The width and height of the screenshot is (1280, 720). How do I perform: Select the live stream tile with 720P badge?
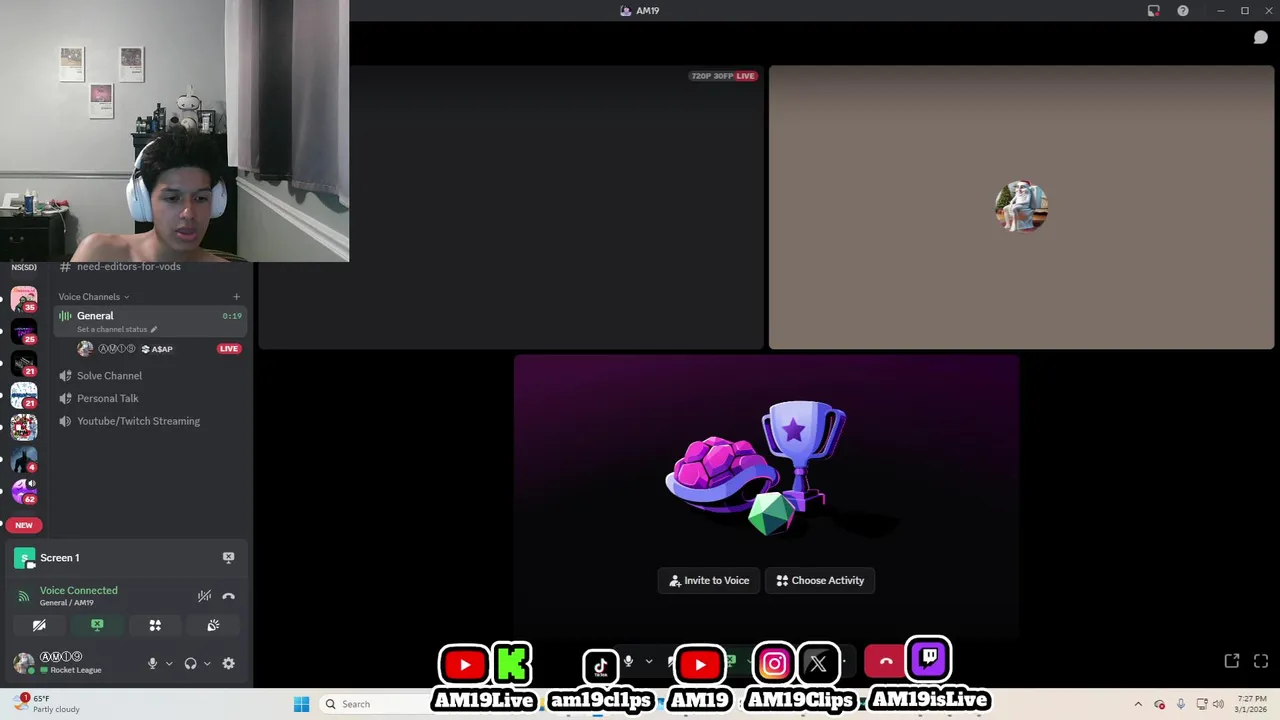pyautogui.click(x=511, y=207)
